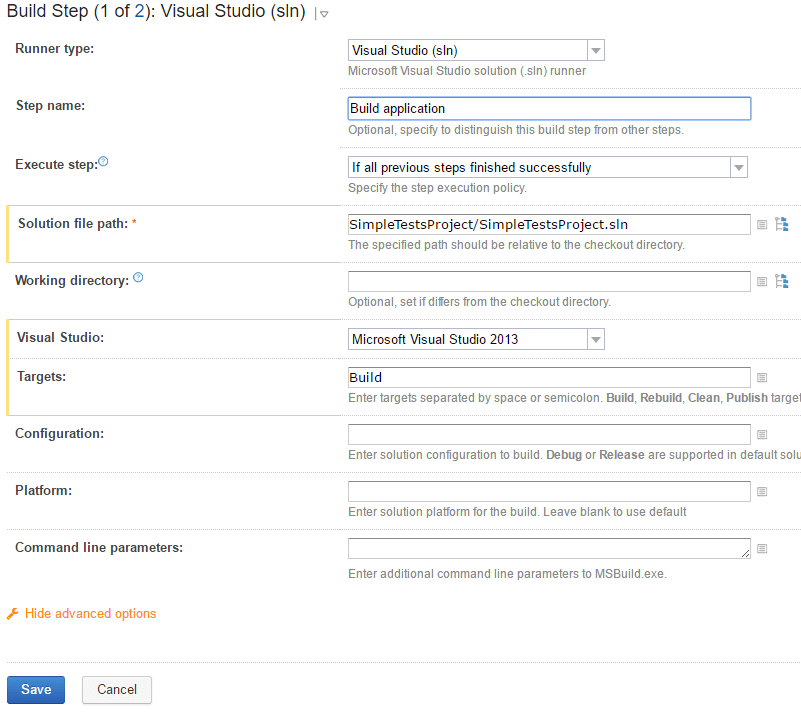801x718 pixels.
Task: Open file tree icon beside Solution file path
Action: click(x=782, y=224)
